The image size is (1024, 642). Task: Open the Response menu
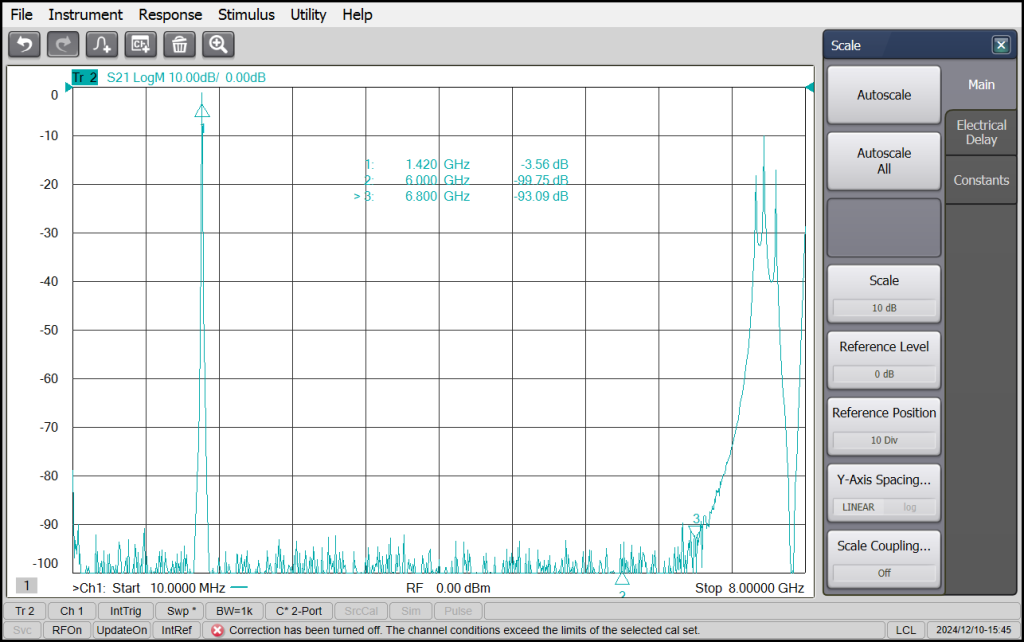[x=170, y=14]
